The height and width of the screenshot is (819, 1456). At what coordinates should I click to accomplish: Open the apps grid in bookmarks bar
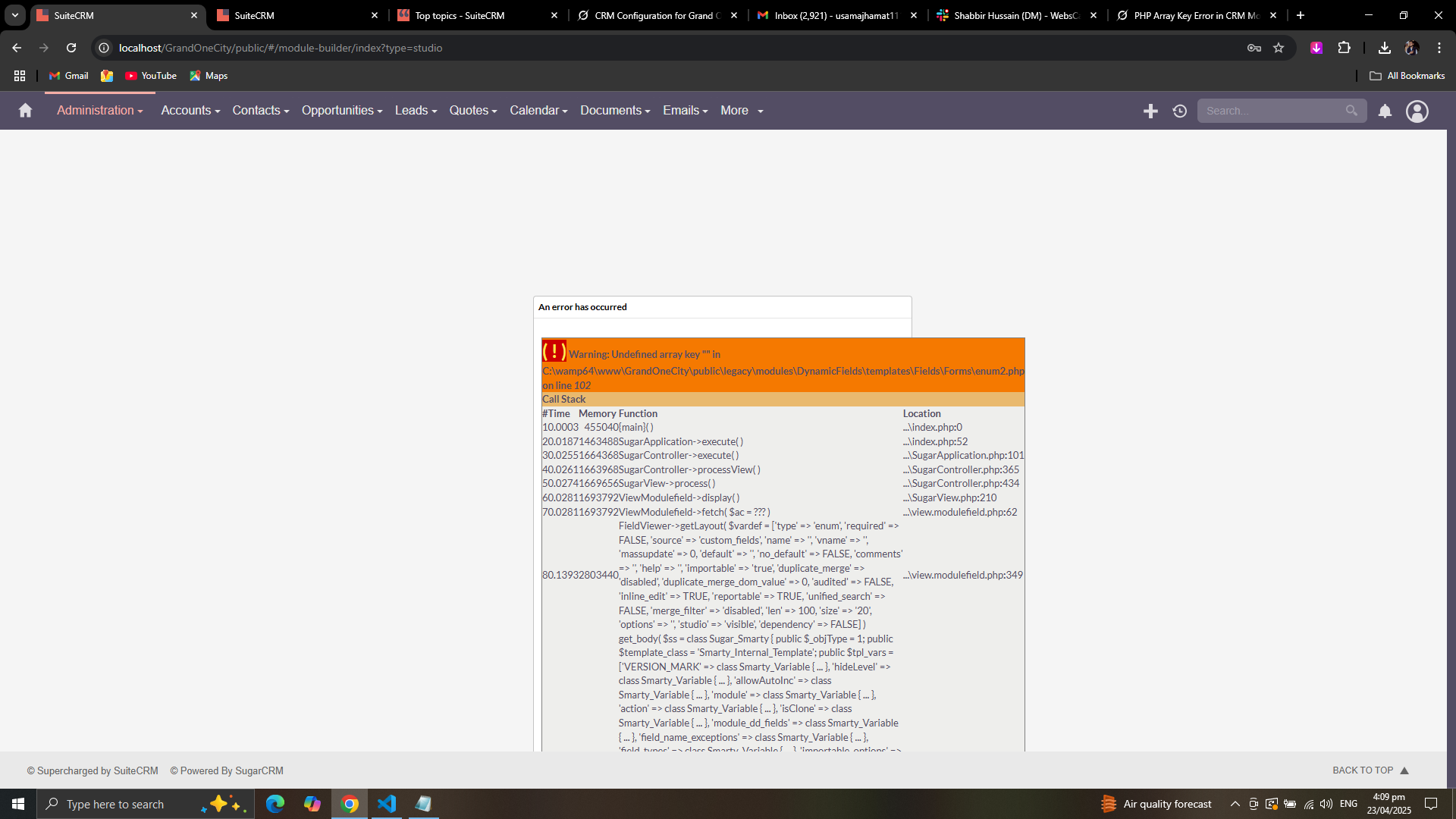coord(20,76)
